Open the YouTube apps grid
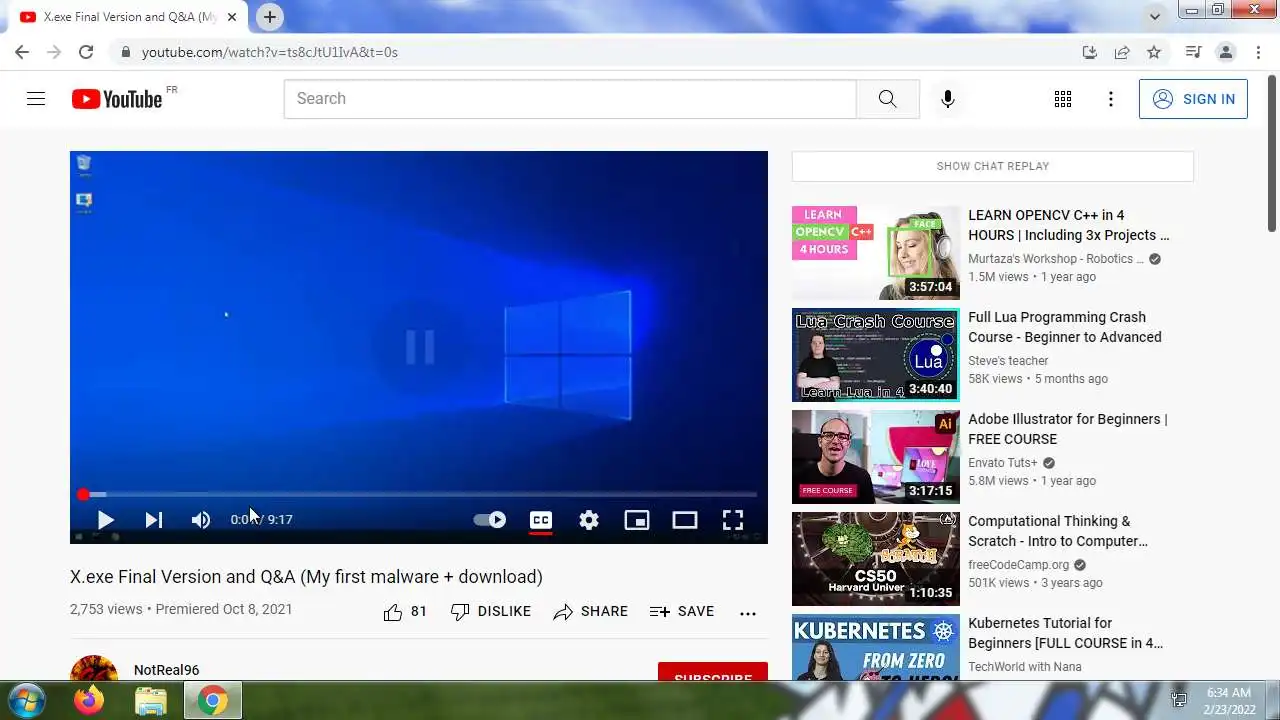This screenshot has width=1280, height=720. tap(1063, 99)
